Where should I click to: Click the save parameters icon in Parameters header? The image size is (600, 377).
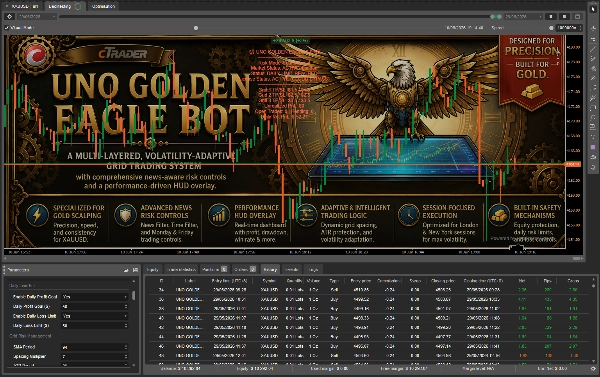click(x=135, y=270)
